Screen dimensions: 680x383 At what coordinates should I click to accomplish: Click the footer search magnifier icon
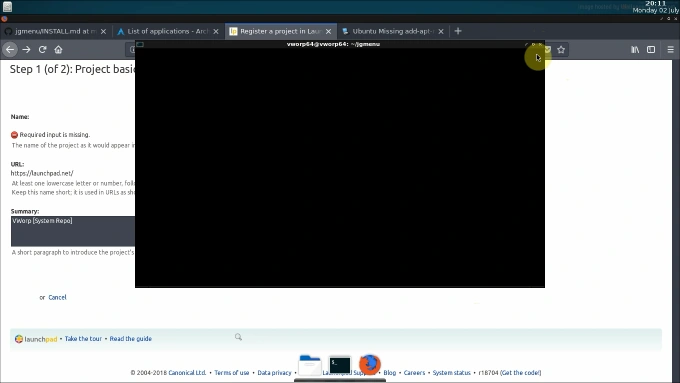(238, 337)
